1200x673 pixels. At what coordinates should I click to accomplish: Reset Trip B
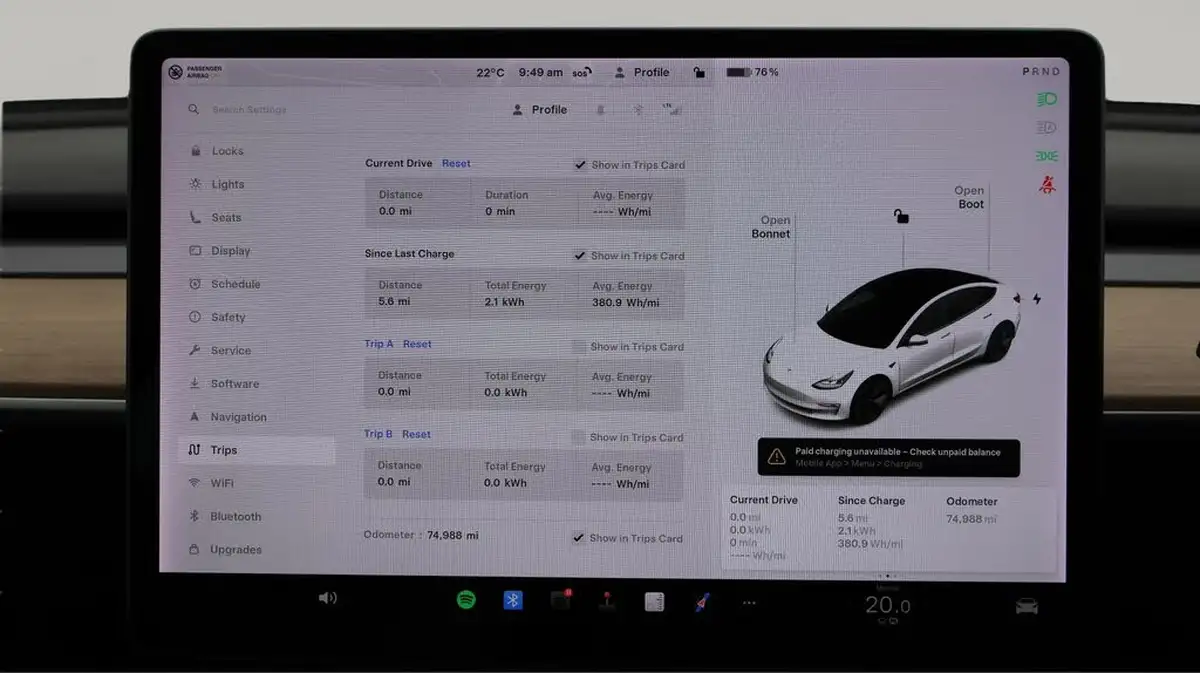click(x=416, y=434)
